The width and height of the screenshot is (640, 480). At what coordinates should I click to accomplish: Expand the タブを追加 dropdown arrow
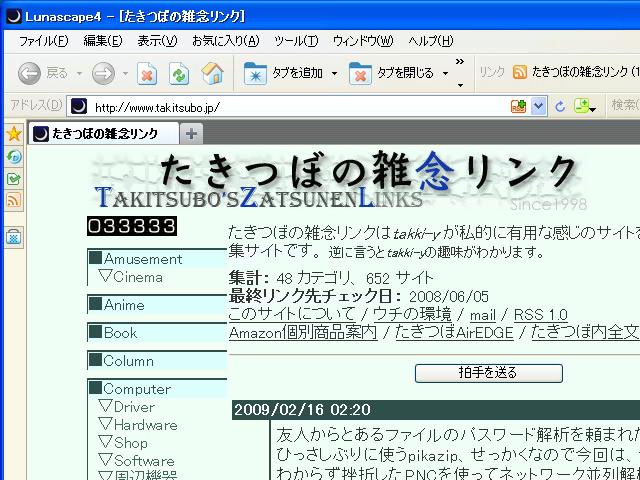coord(334,73)
